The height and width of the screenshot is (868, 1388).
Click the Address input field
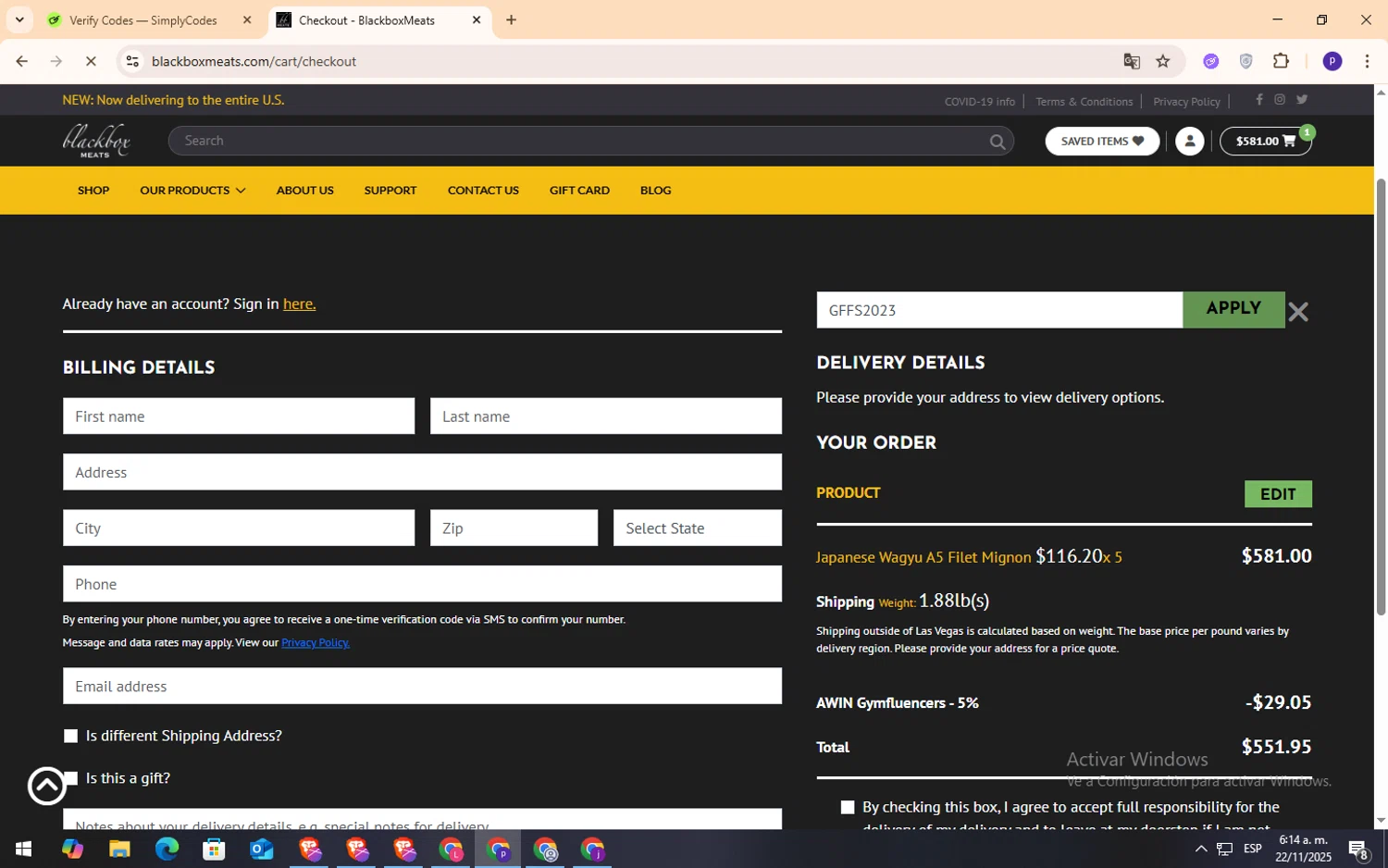point(422,472)
